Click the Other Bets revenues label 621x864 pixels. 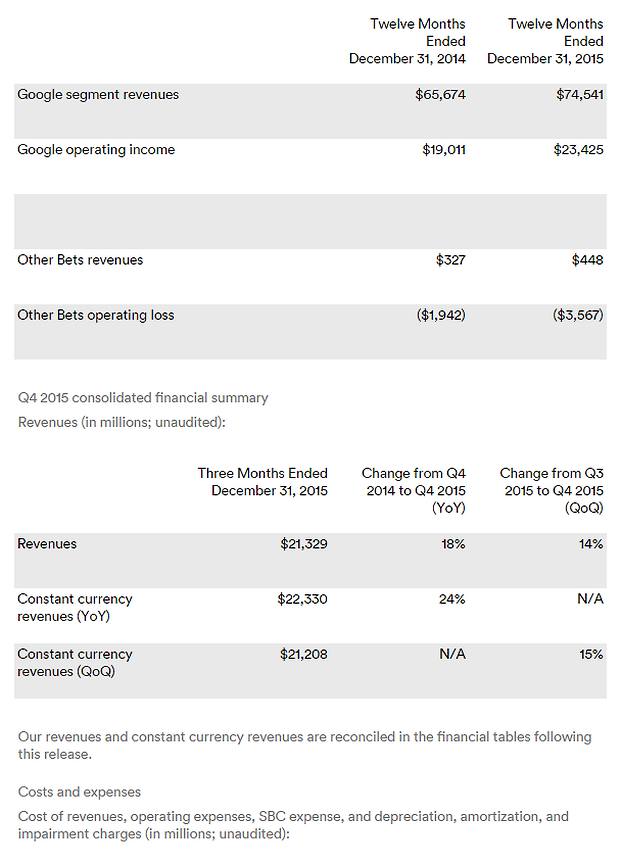[80, 260]
